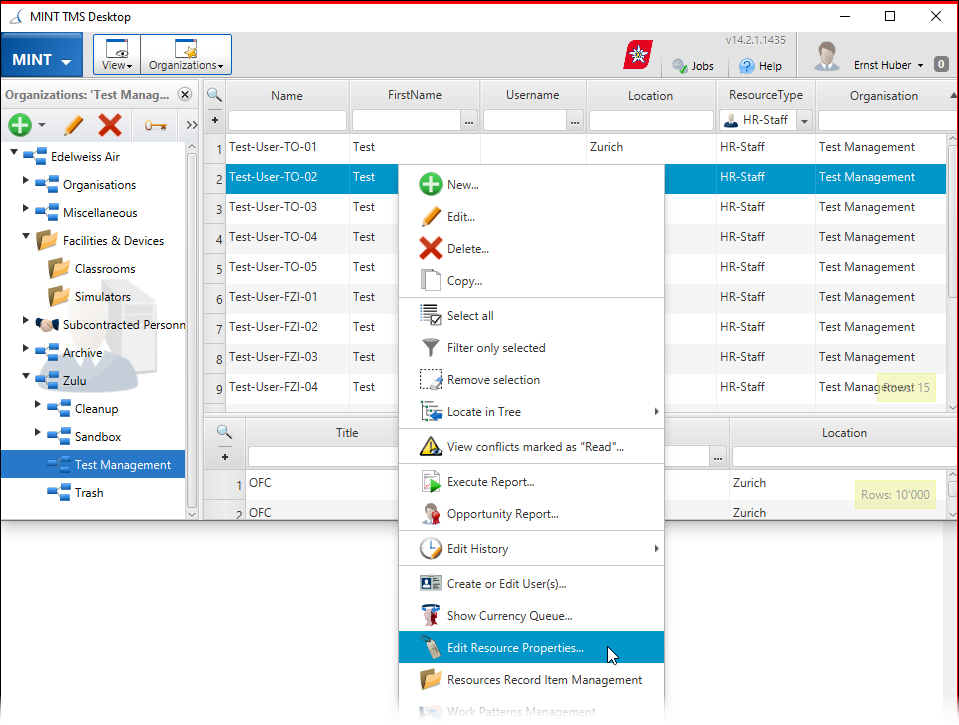
Task: Click the Location filter input in upper grid
Action: click(651, 120)
